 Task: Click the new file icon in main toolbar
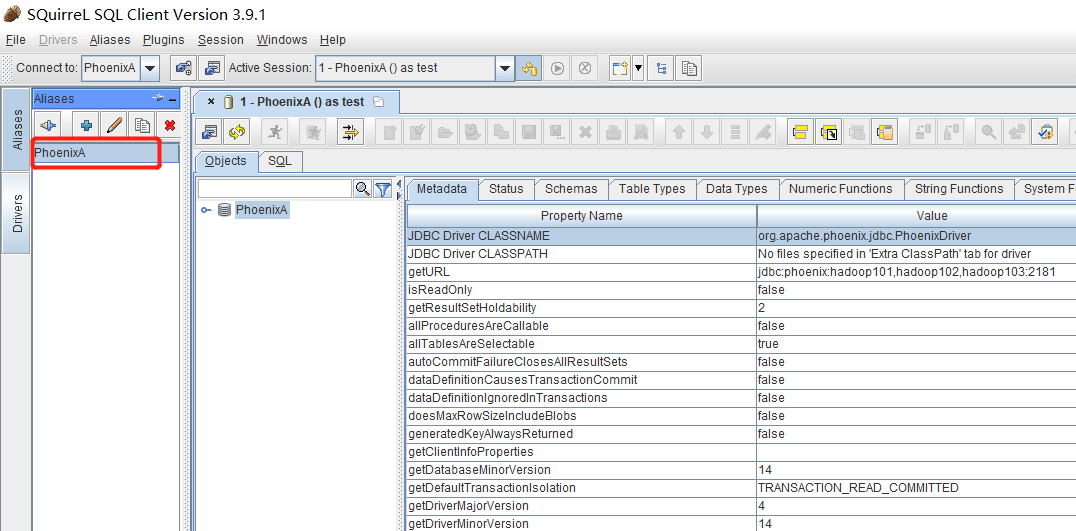[x=621, y=68]
